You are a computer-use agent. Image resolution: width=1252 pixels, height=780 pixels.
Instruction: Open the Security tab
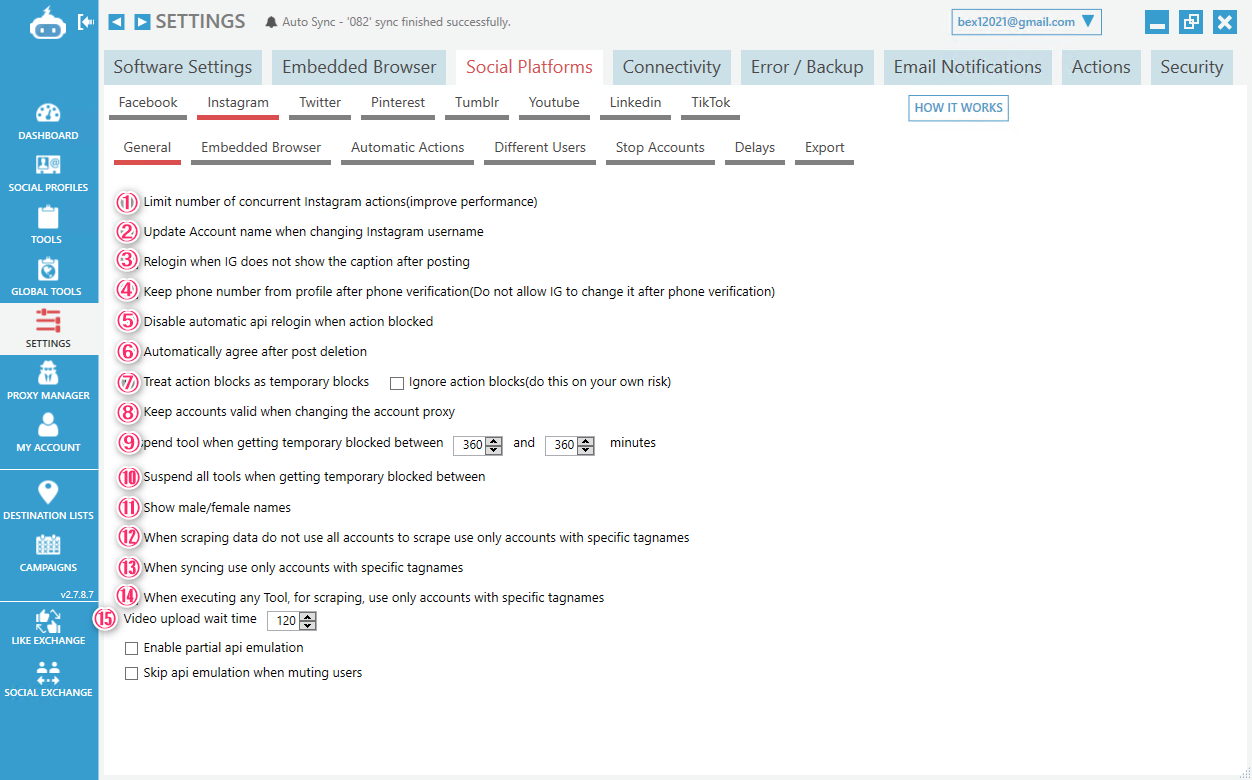click(x=1192, y=67)
